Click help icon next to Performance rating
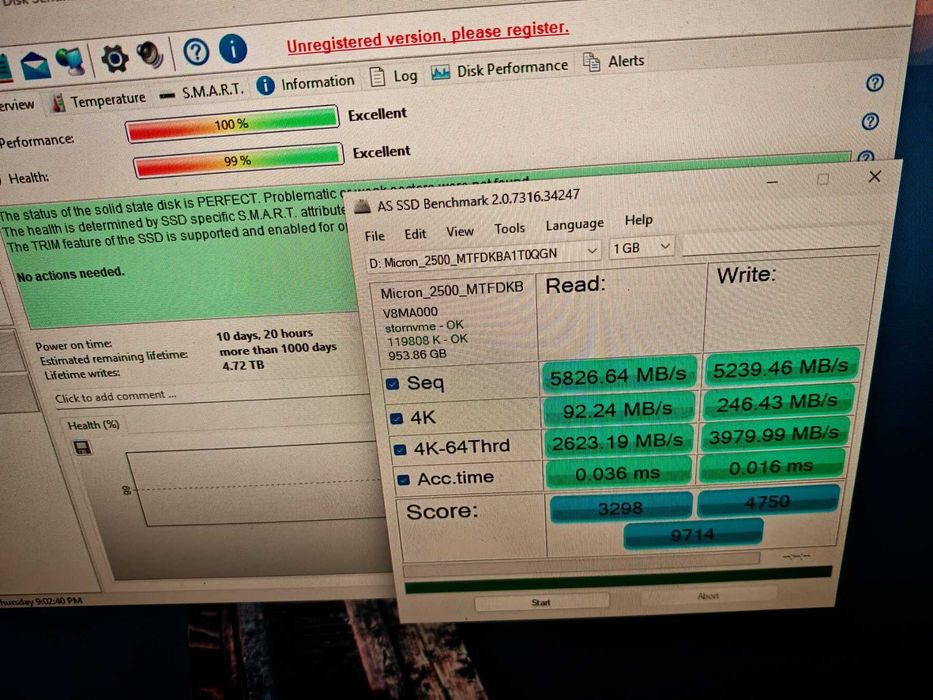The image size is (933, 700). 870,121
